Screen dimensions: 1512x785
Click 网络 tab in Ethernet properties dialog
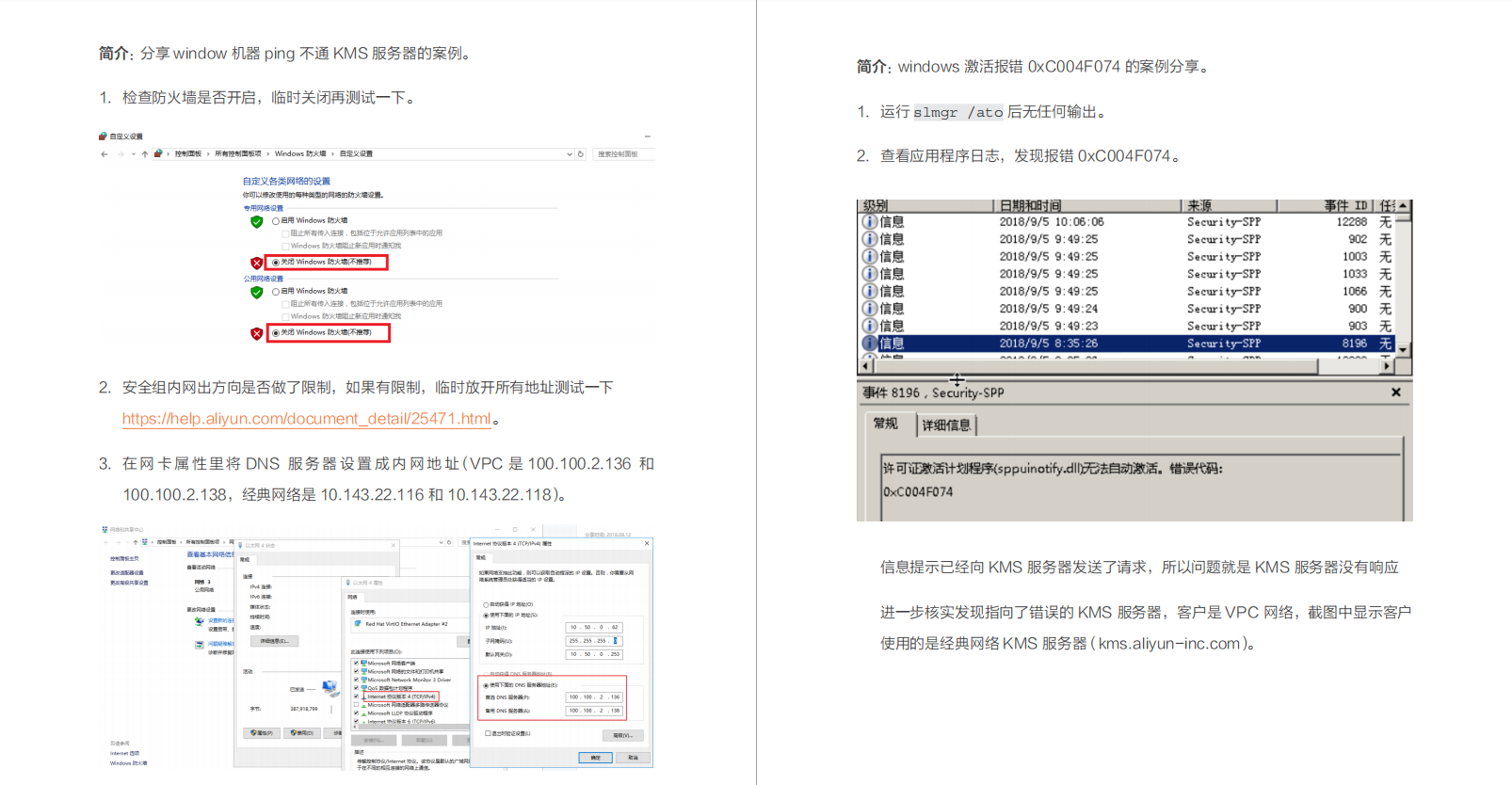point(353,597)
